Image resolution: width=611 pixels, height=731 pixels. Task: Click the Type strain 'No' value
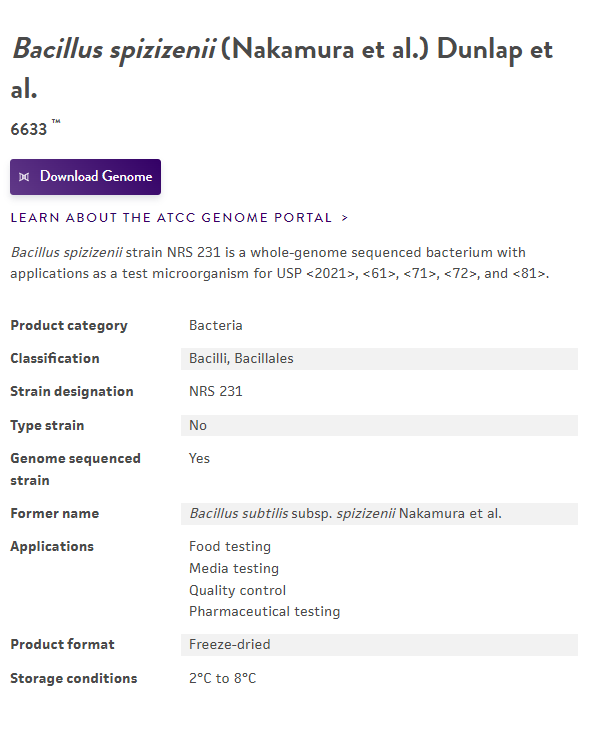198,425
